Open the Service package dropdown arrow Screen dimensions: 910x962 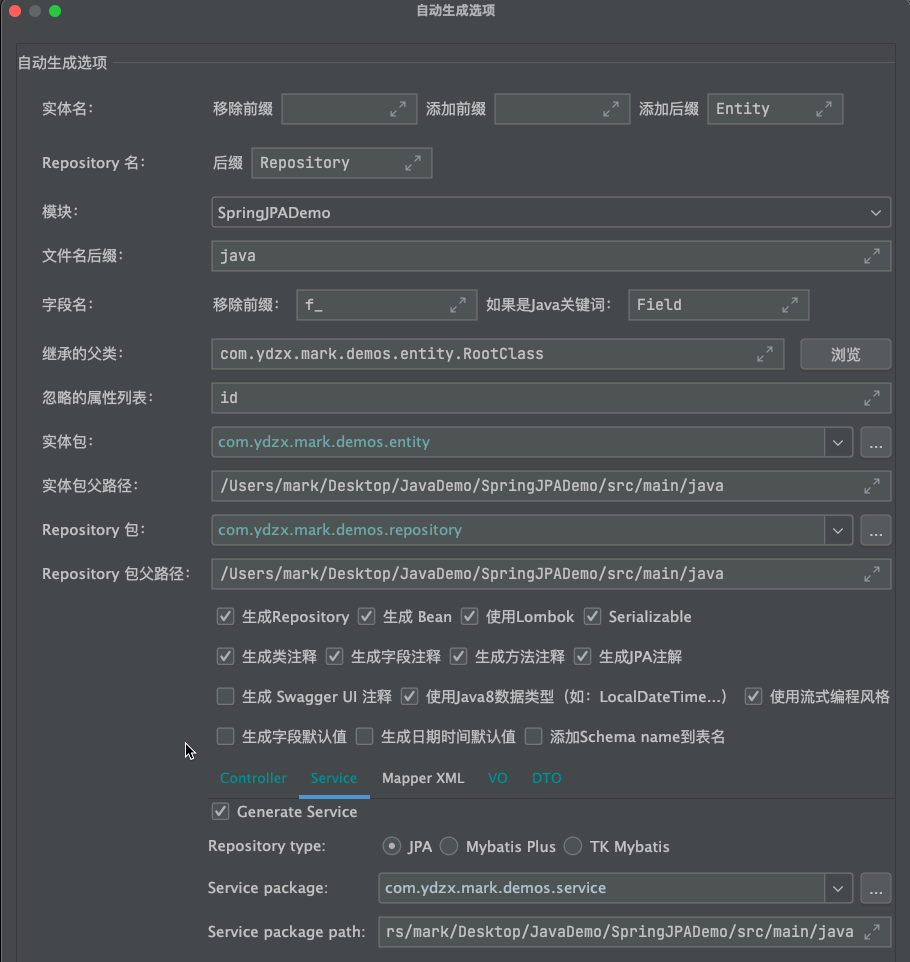838,888
